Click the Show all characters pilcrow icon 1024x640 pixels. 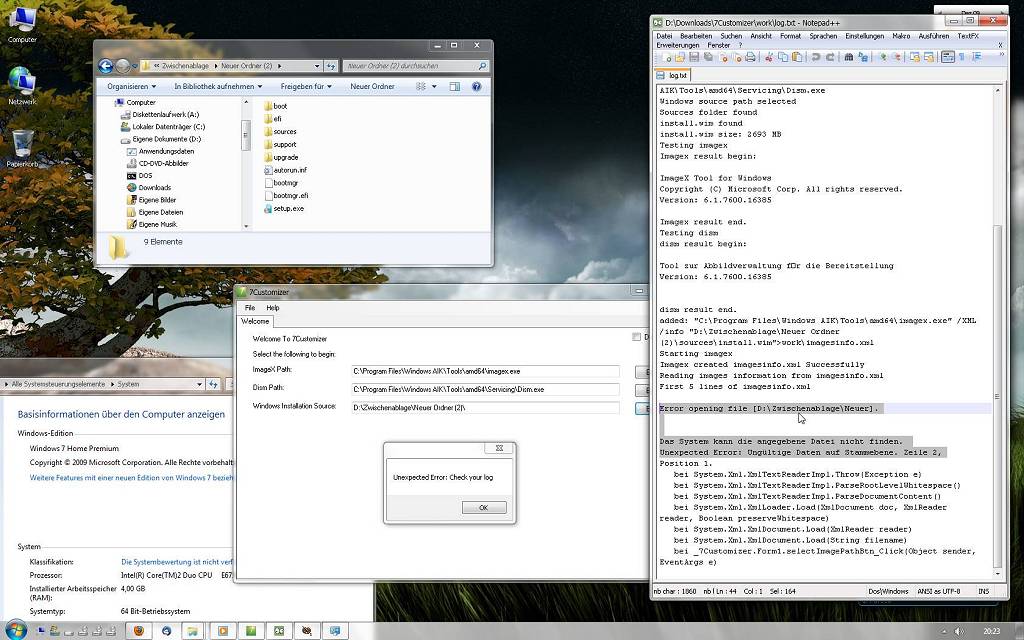click(962, 57)
